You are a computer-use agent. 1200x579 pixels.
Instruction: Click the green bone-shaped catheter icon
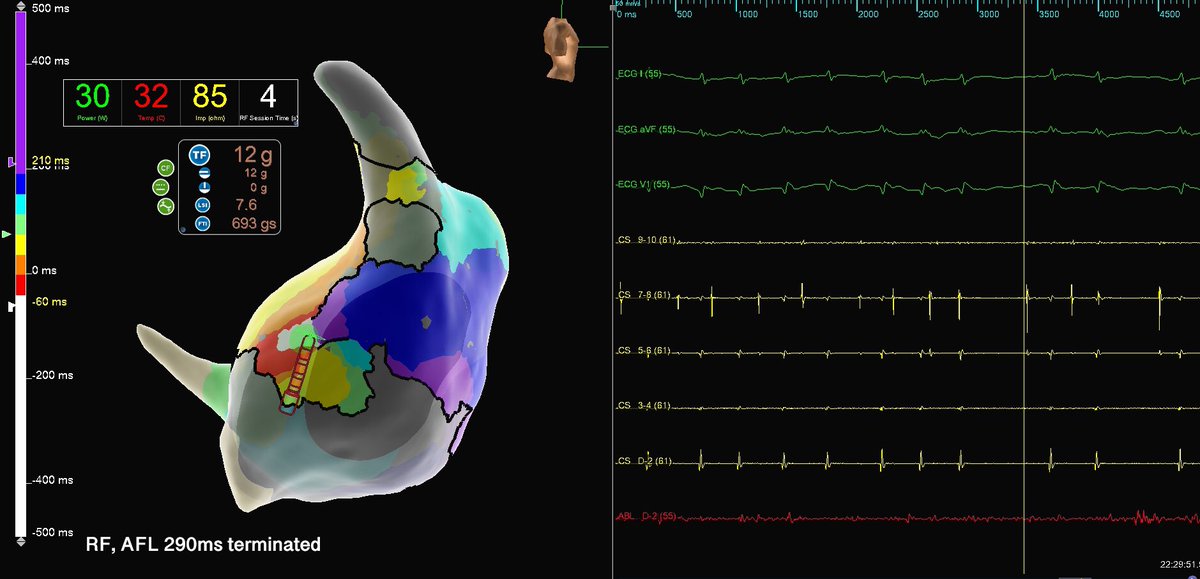(164, 207)
